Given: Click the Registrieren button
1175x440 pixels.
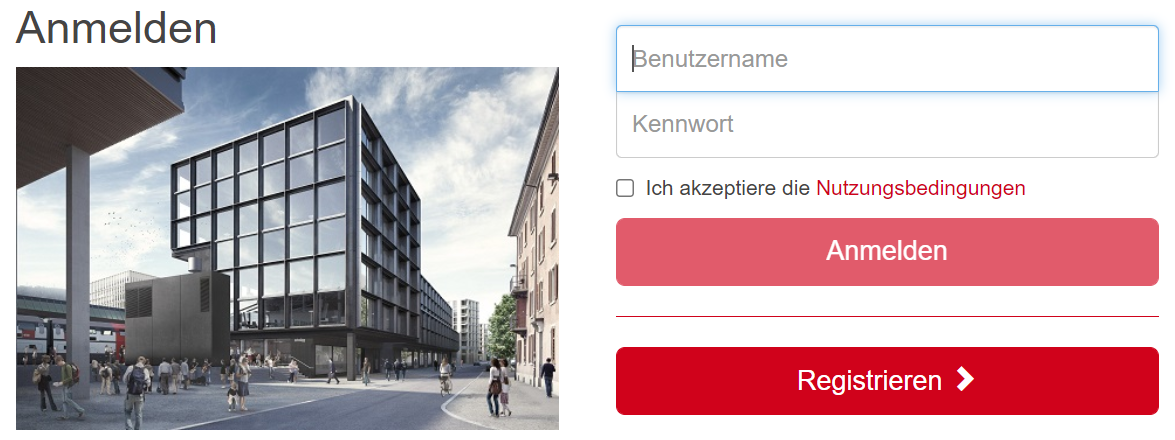Looking at the screenshot, I should point(886,381).
